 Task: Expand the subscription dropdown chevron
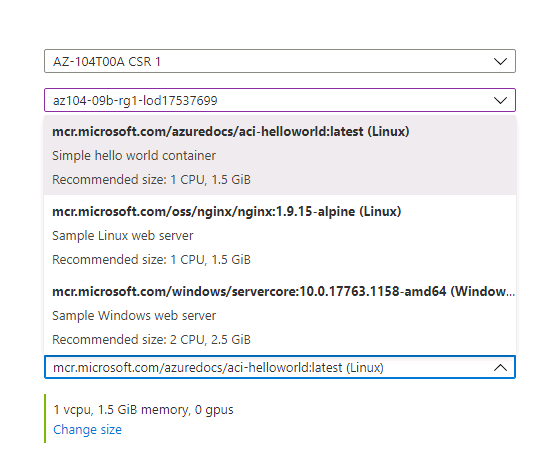click(500, 61)
